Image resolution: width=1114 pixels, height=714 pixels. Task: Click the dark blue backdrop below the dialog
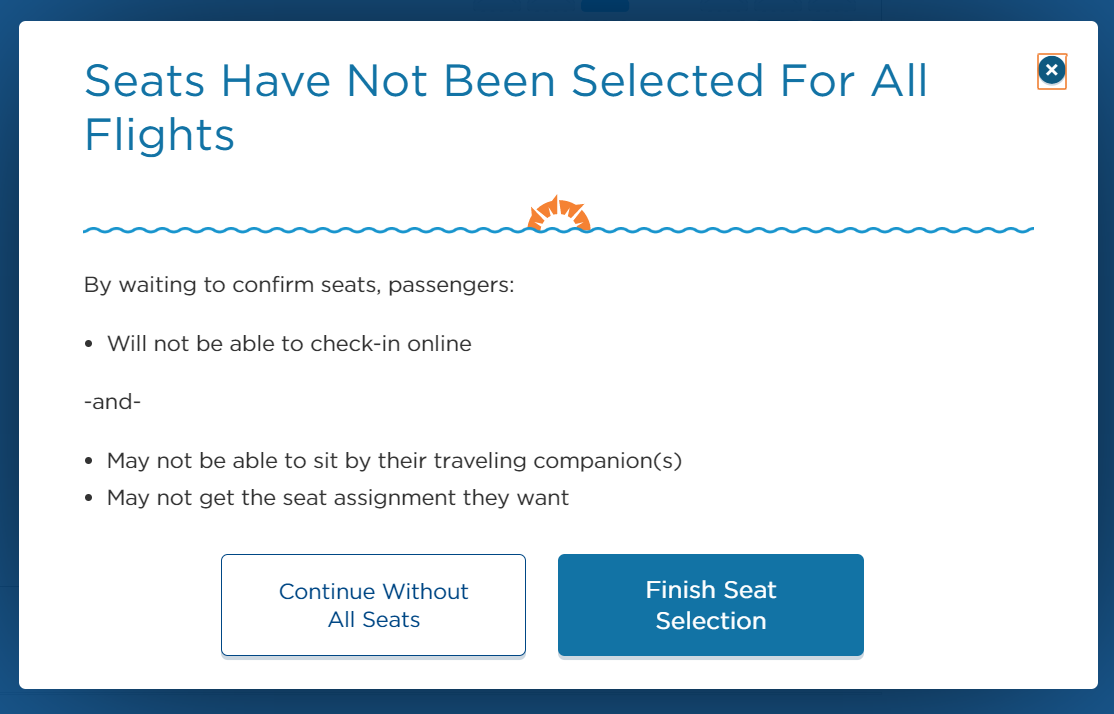pos(557,702)
